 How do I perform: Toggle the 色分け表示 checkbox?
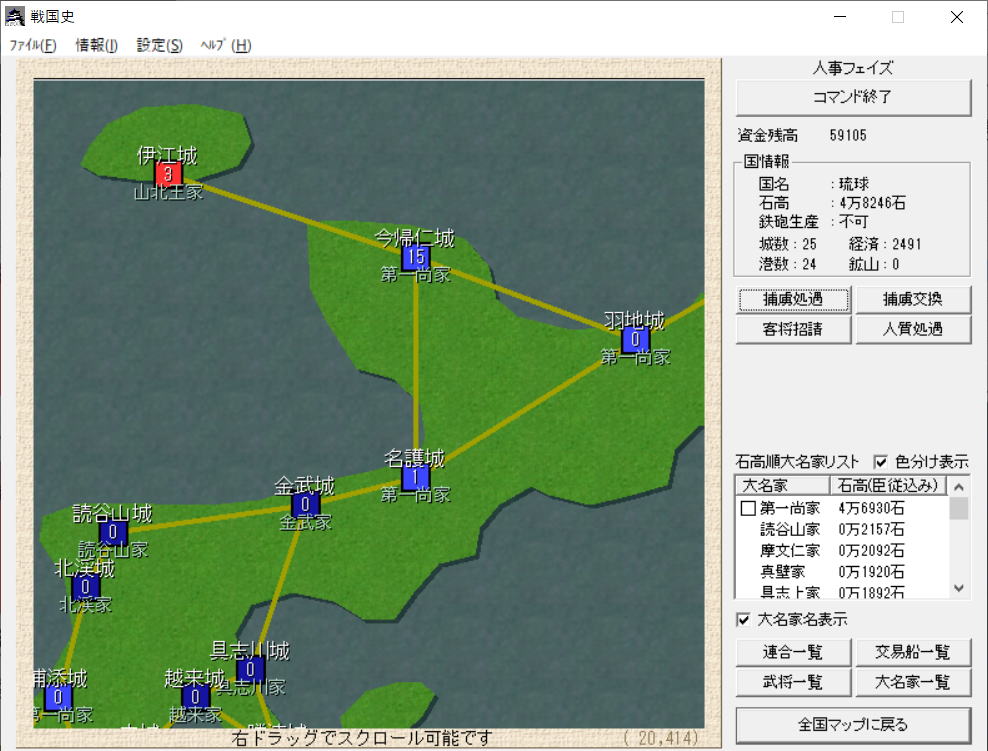click(881, 462)
